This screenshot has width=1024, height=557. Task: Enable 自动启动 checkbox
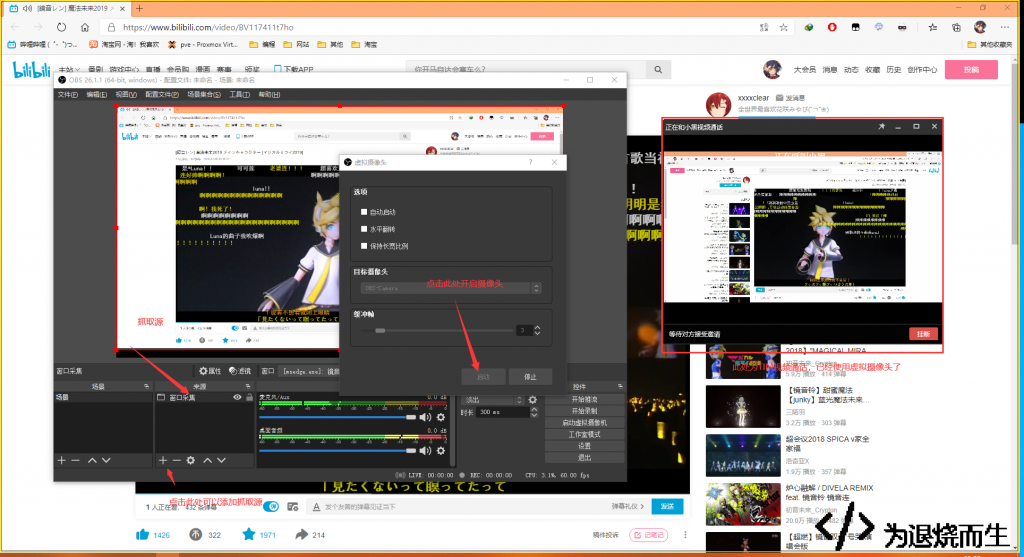[364, 212]
